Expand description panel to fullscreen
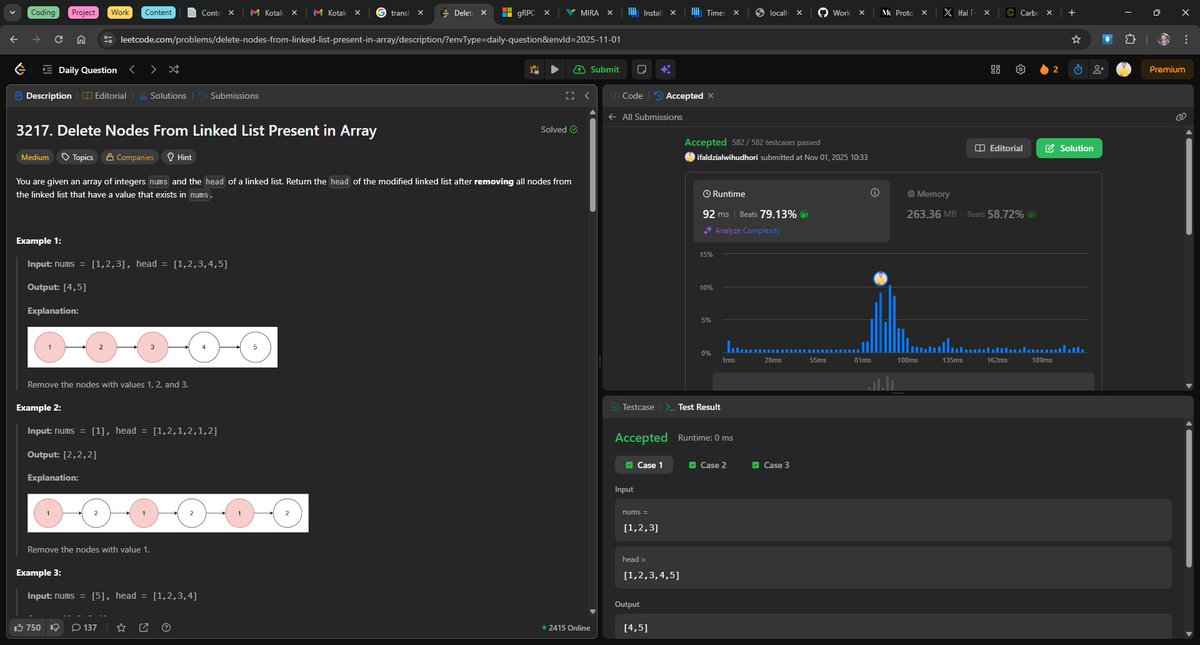The height and width of the screenshot is (645, 1200). tap(569, 96)
